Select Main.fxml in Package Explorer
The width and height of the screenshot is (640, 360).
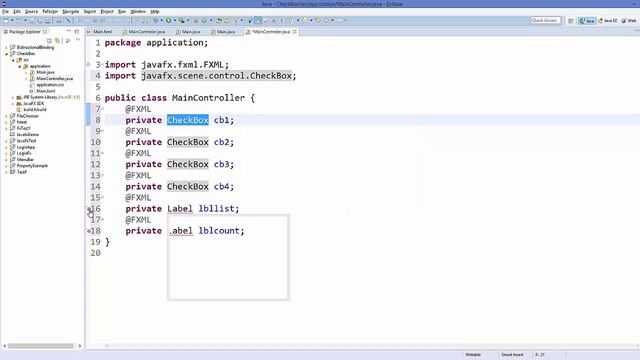coord(46,91)
